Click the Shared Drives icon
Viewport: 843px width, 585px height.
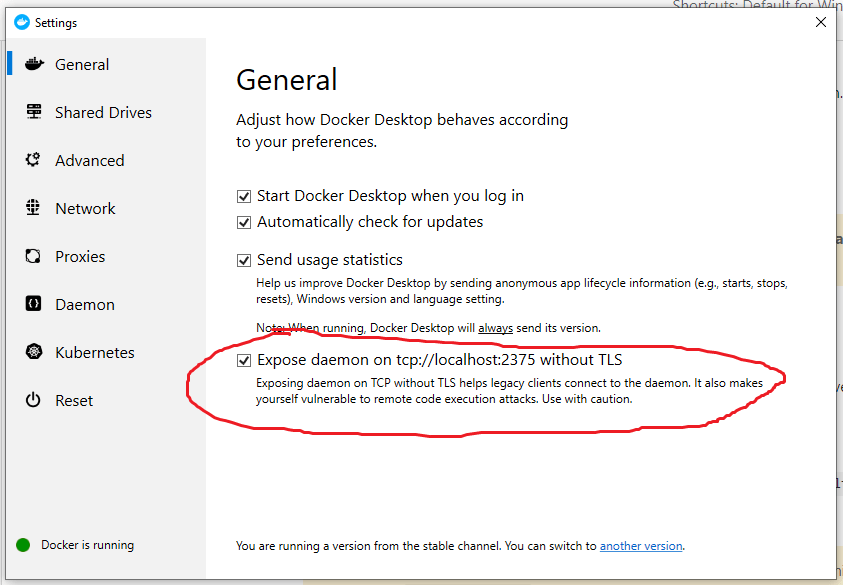tap(34, 112)
